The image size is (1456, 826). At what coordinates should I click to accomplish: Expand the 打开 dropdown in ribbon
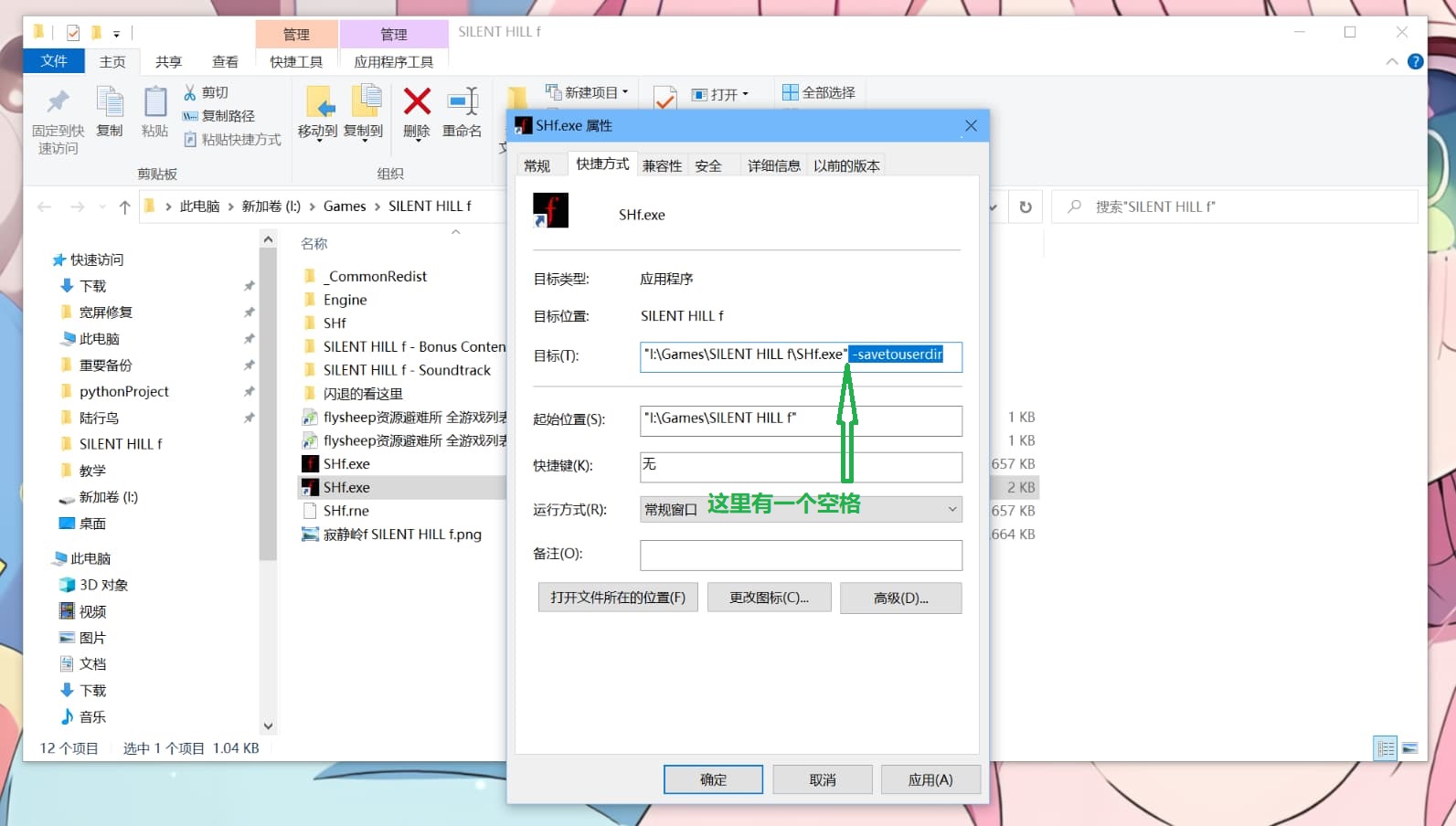click(x=745, y=94)
